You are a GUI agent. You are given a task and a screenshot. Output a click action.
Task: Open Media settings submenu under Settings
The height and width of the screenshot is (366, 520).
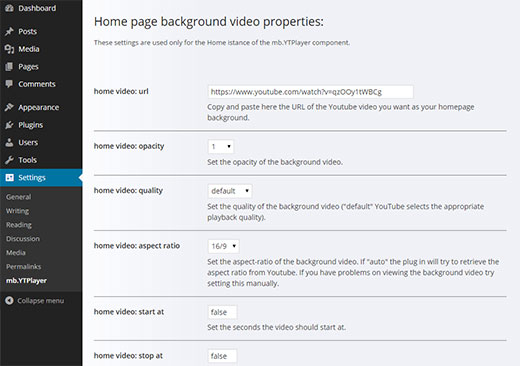pyautogui.click(x=16, y=253)
